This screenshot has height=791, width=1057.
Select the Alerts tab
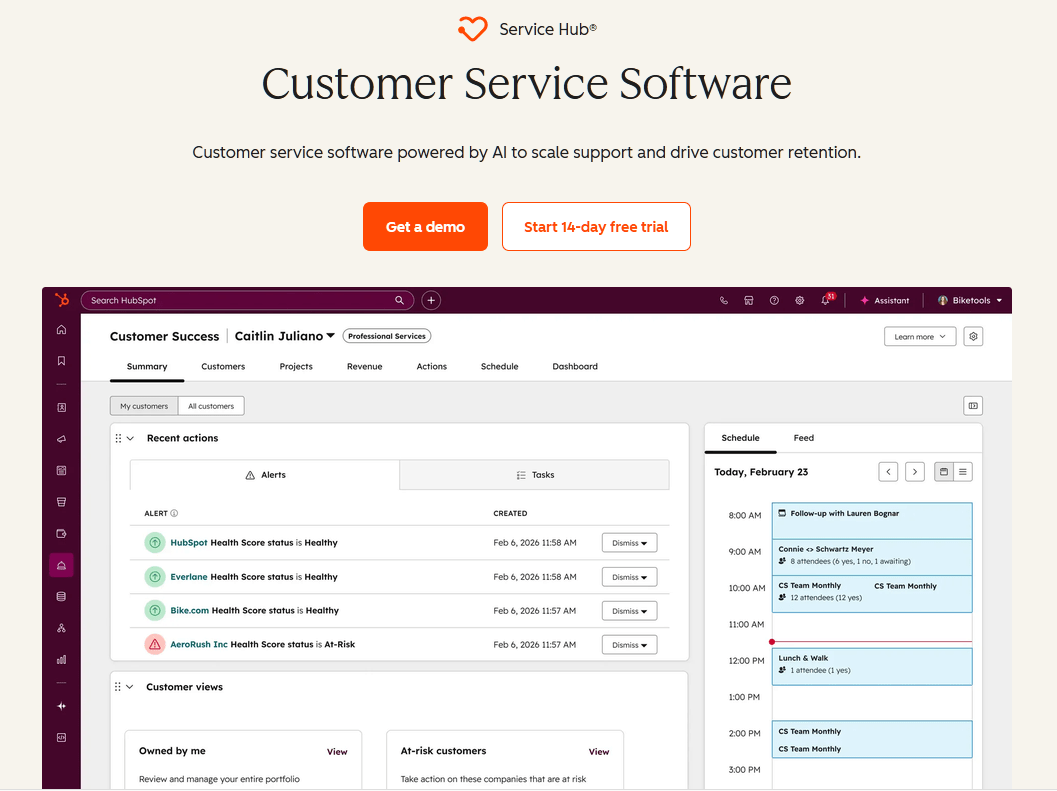pos(265,475)
